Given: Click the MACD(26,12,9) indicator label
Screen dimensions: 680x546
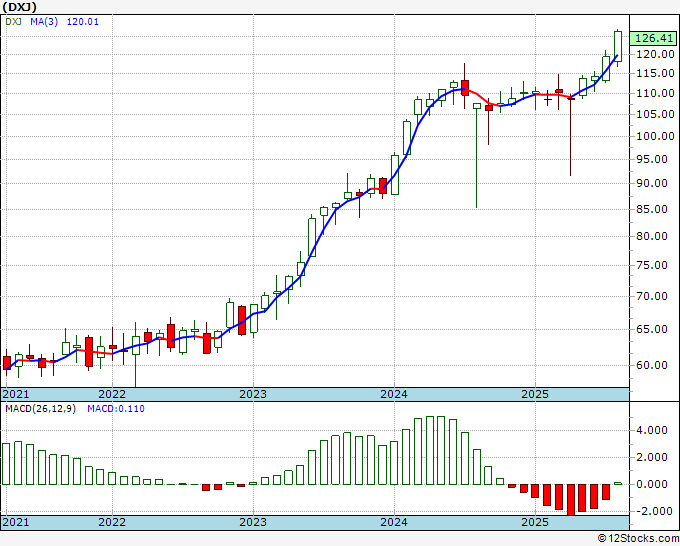Looking at the screenshot, I should 40,409.
